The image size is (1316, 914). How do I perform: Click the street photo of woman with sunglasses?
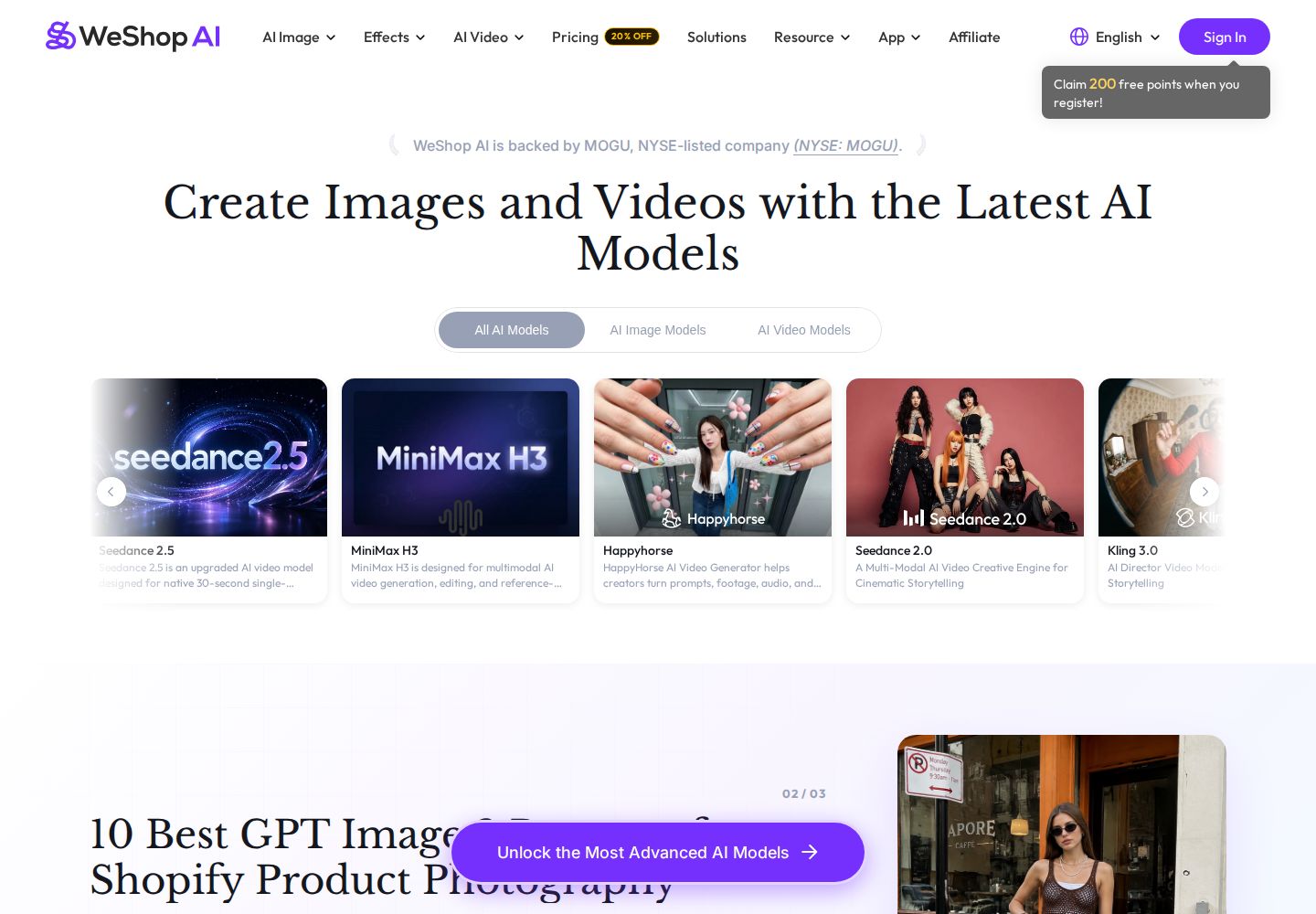[1062, 824]
